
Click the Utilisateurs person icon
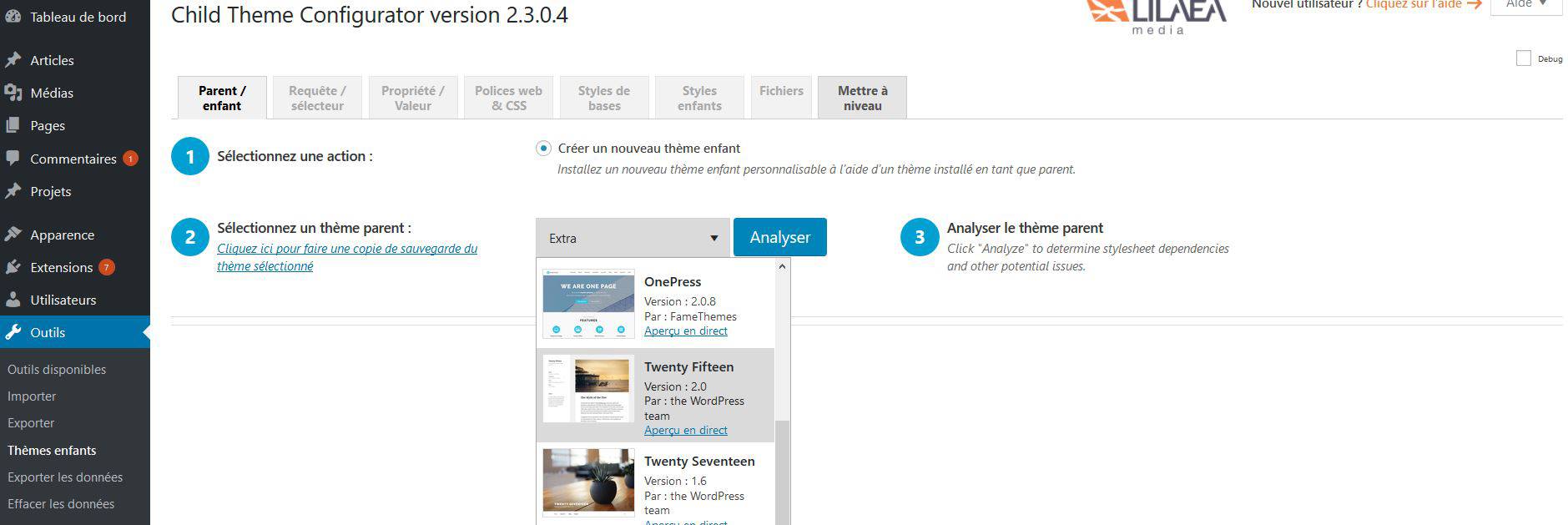point(13,300)
